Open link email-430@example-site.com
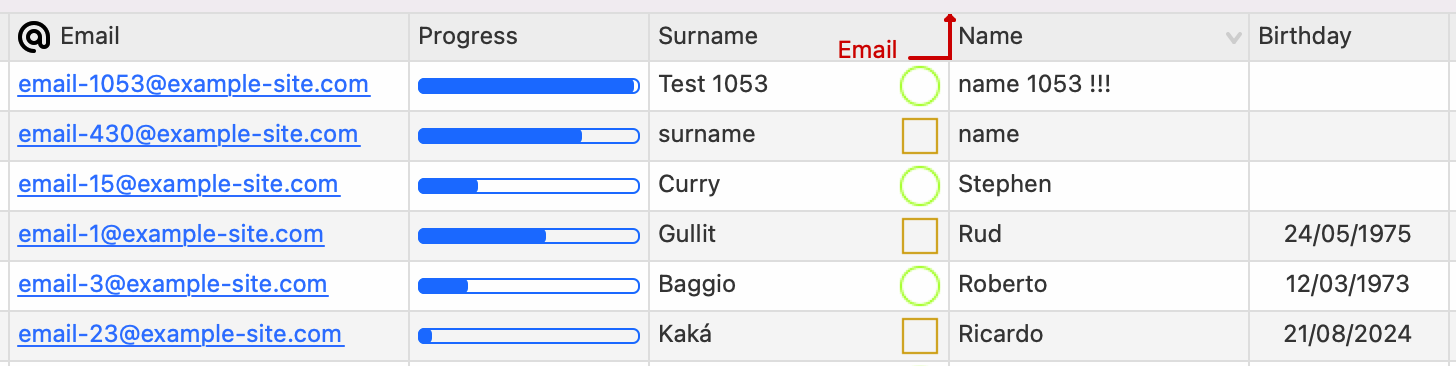 click(188, 135)
